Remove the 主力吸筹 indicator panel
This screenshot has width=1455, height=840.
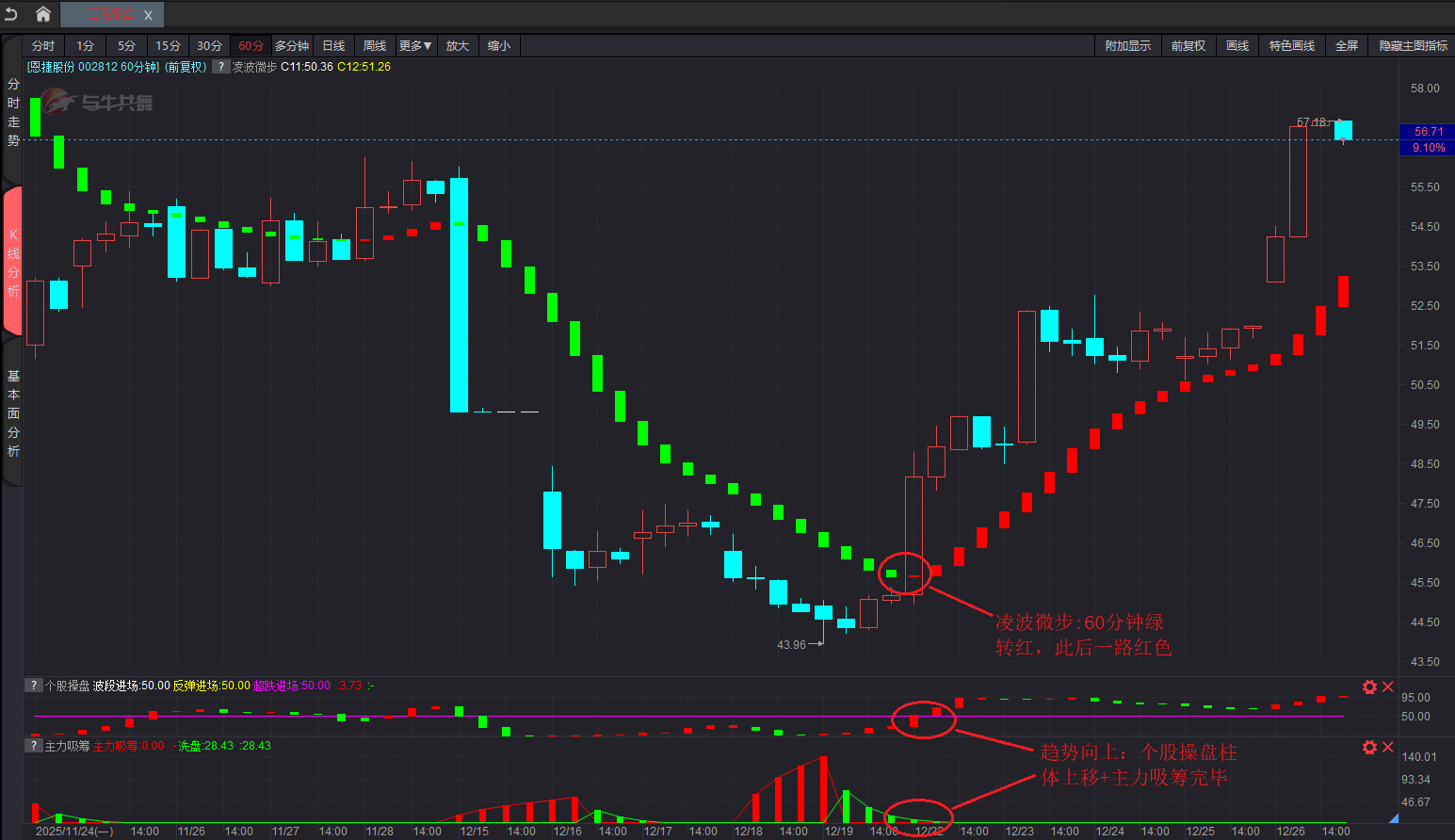pos(1387,748)
